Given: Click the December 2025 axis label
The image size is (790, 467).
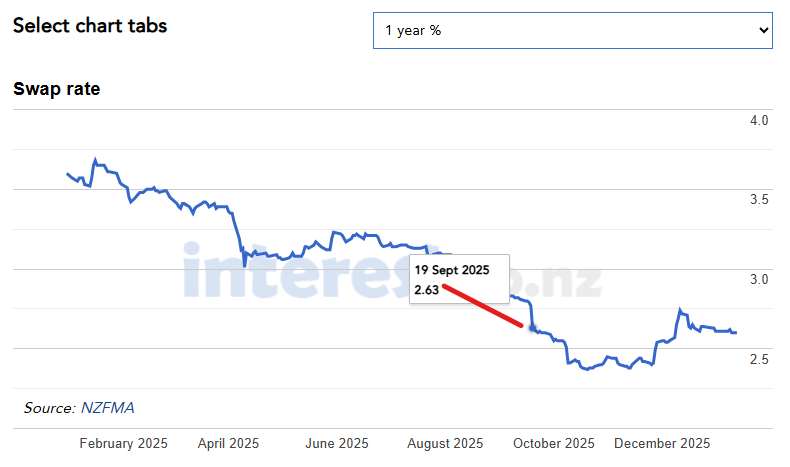Looking at the screenshot, I should [x=662, y=443].
